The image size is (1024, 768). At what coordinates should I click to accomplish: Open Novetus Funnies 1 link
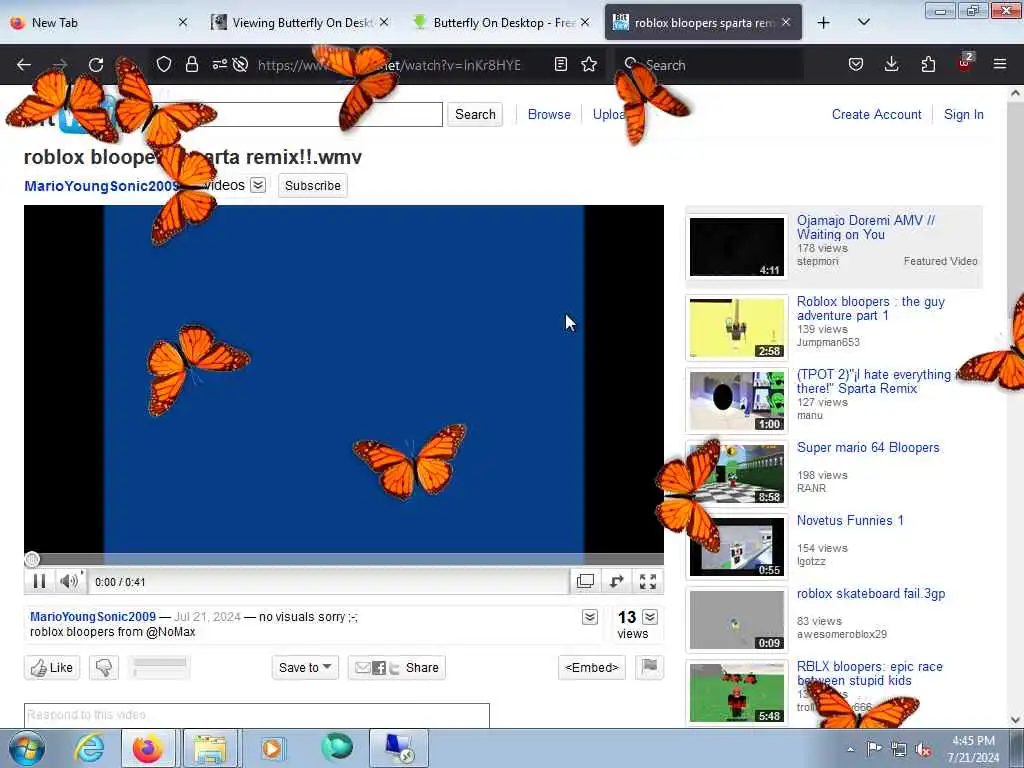[x=850, y=520]
